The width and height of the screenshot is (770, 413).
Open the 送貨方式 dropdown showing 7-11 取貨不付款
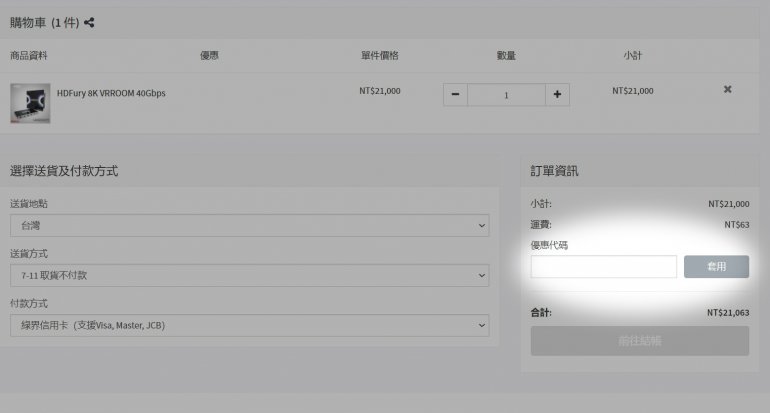[250, 275]
